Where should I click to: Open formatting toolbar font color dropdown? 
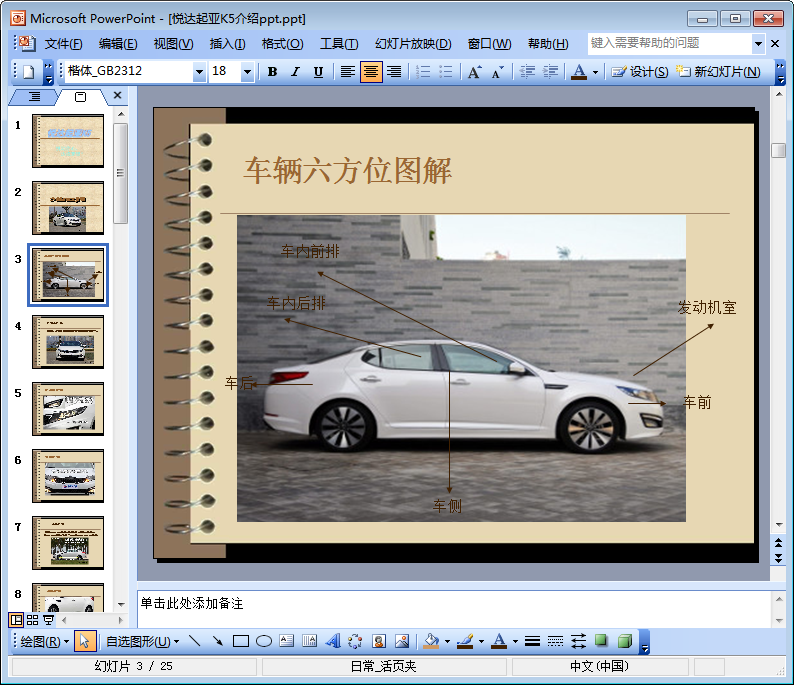pos(596,72)
